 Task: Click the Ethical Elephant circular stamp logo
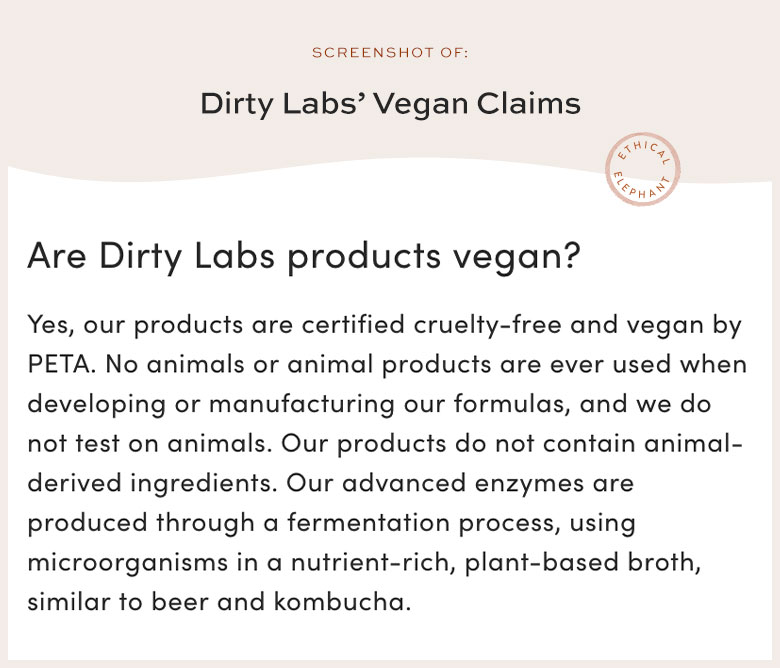(643, 169)
